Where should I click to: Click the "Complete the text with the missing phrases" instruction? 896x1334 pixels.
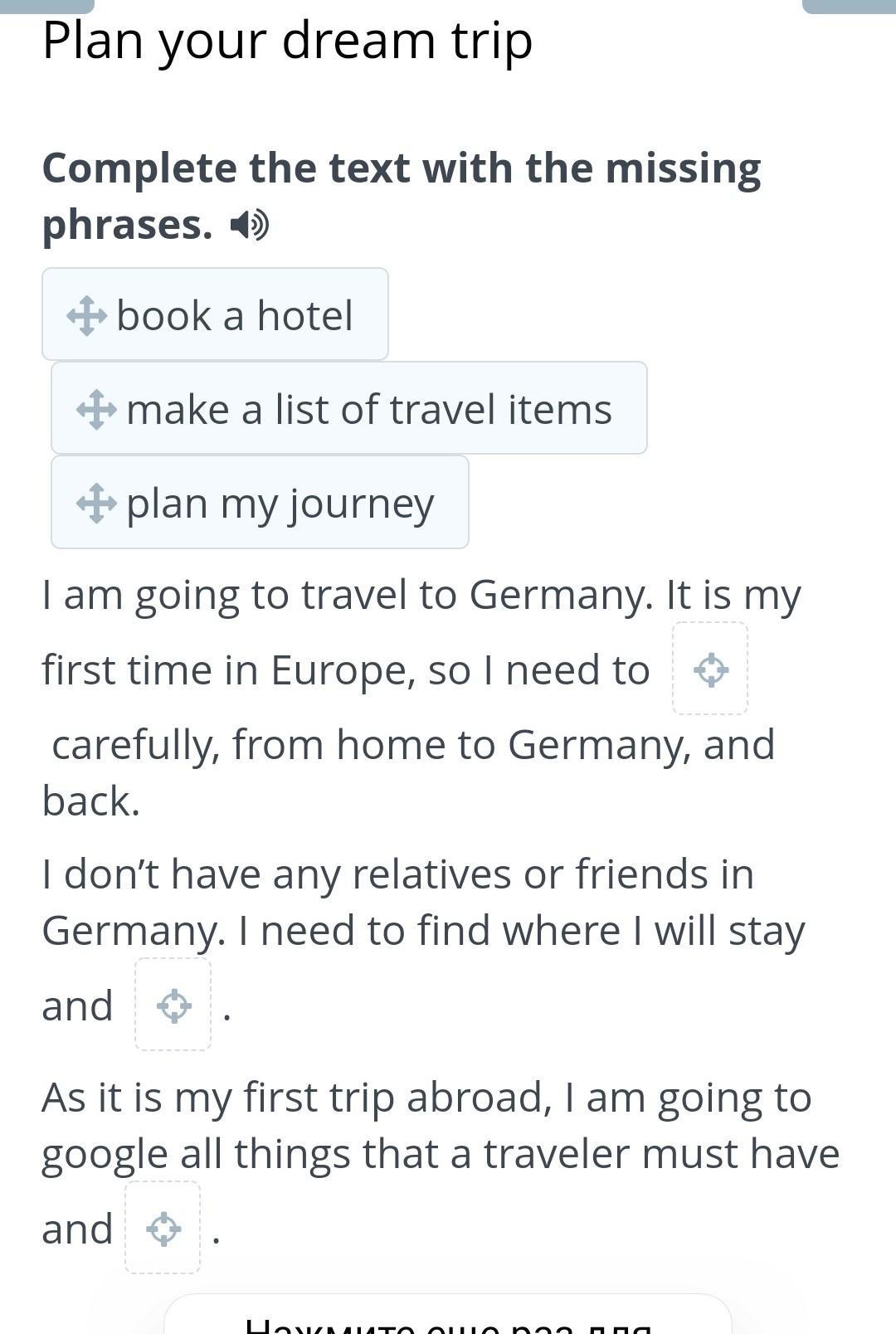[x=401, y=195]
